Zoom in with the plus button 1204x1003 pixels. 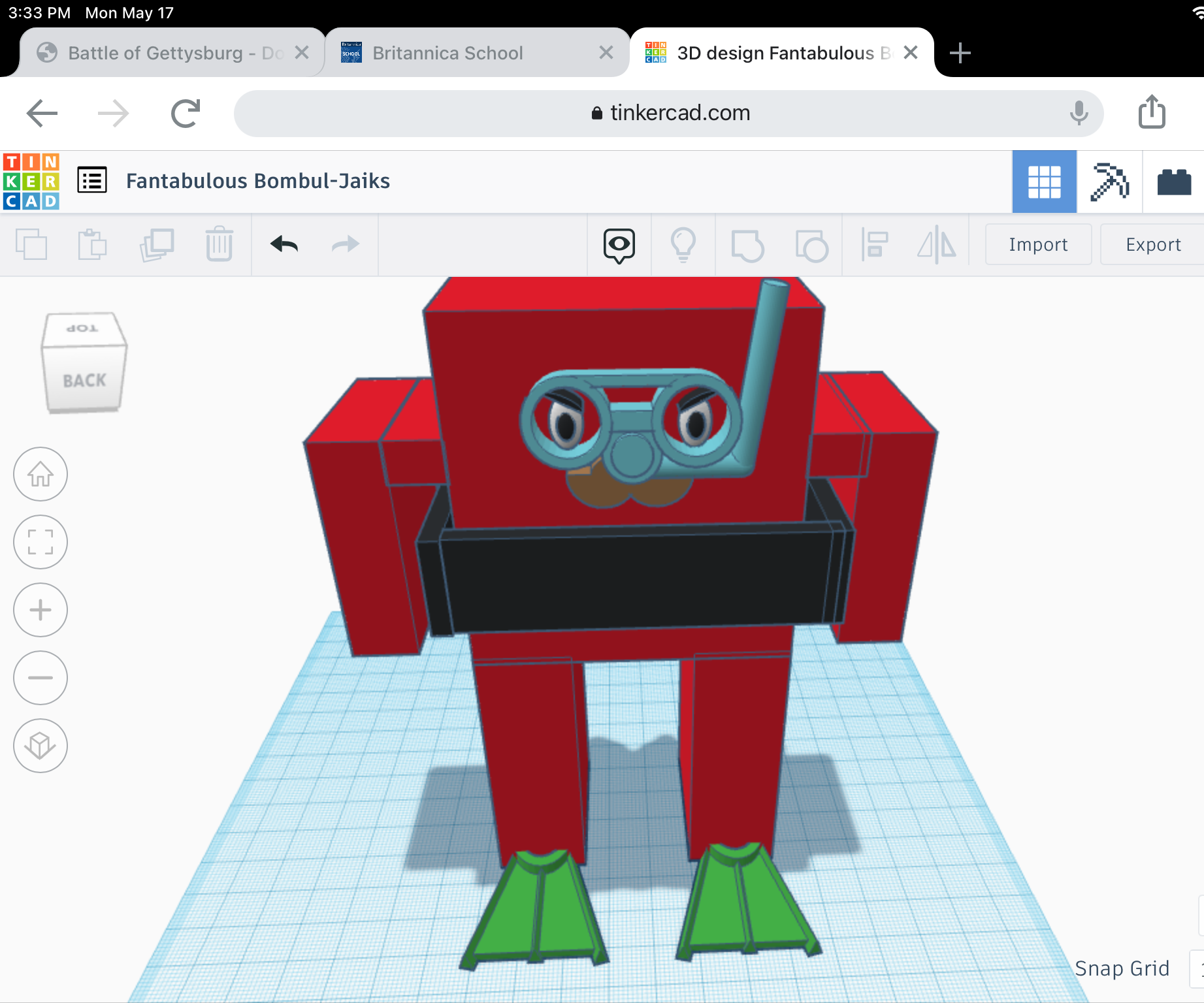pos(41,610)
